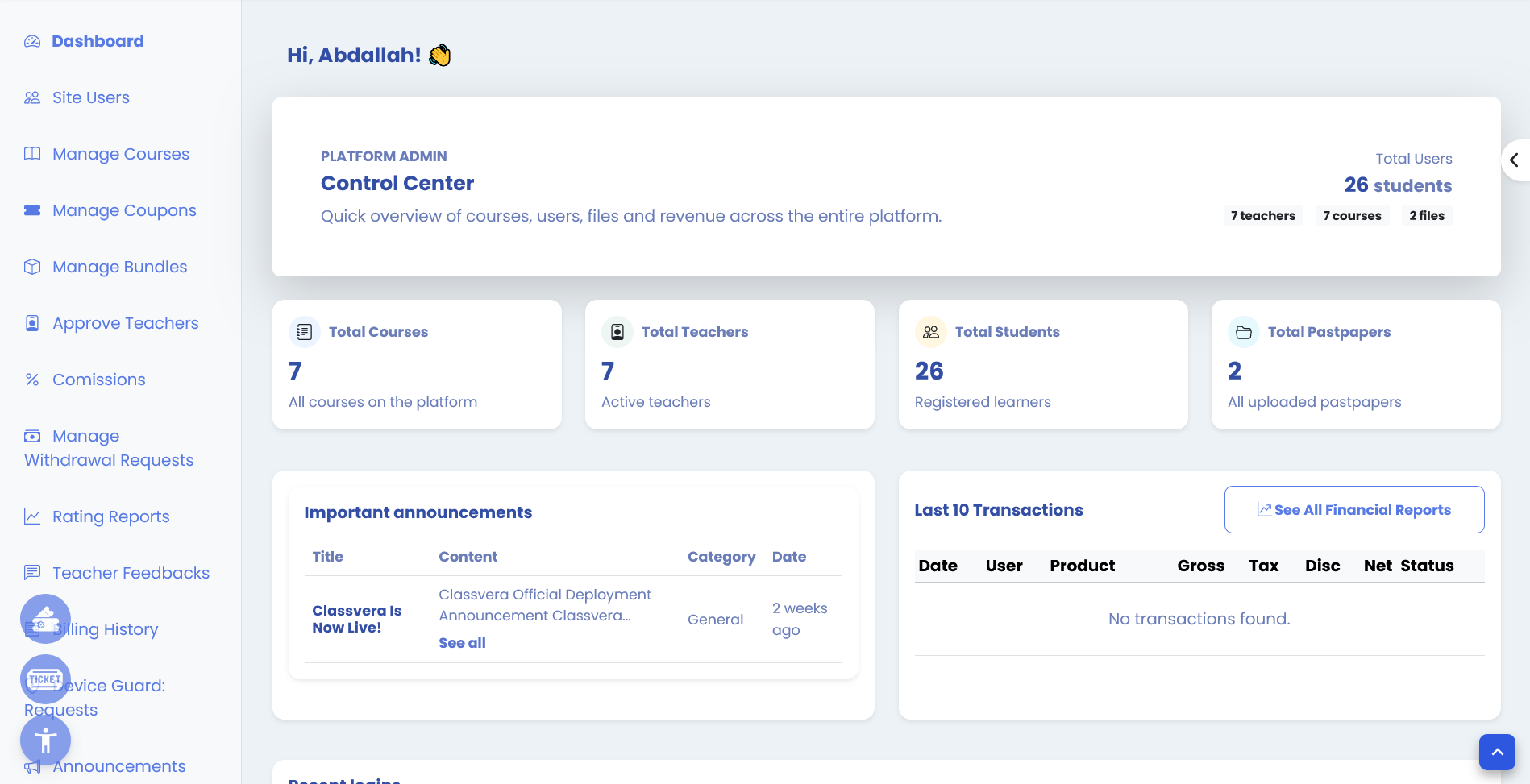Image resolution: width=1530 pixels, height=784 pixels.
Task: Open the floating accessibility widget
Action: (46, 740)
